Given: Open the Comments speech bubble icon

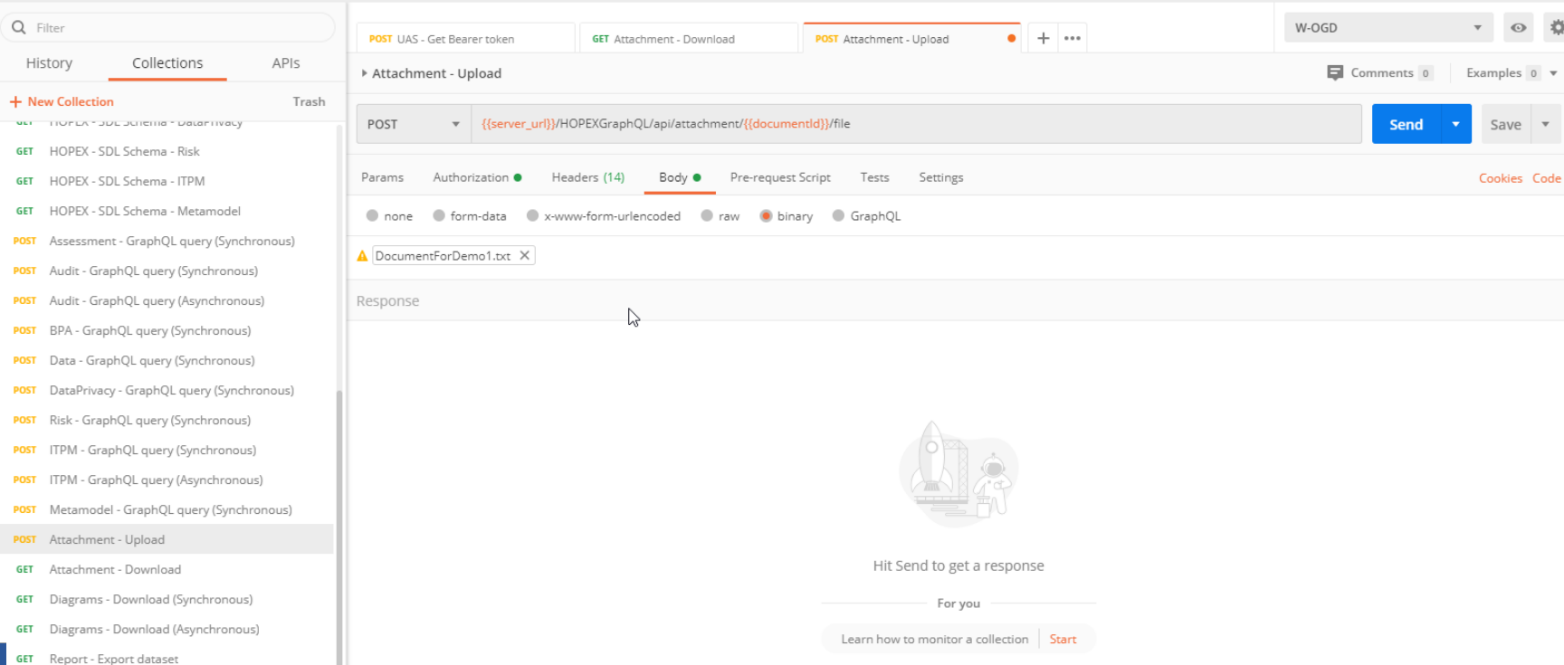Looking at the screenshot, I should point(1334,73).
